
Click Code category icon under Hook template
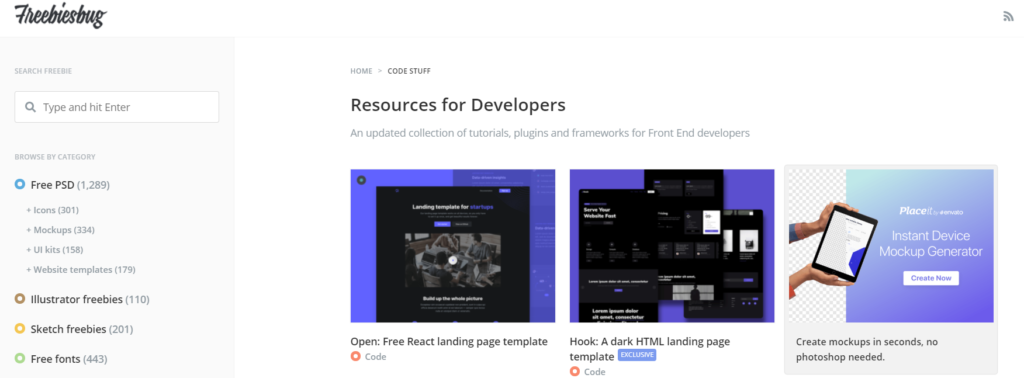(x=575, y=371)
